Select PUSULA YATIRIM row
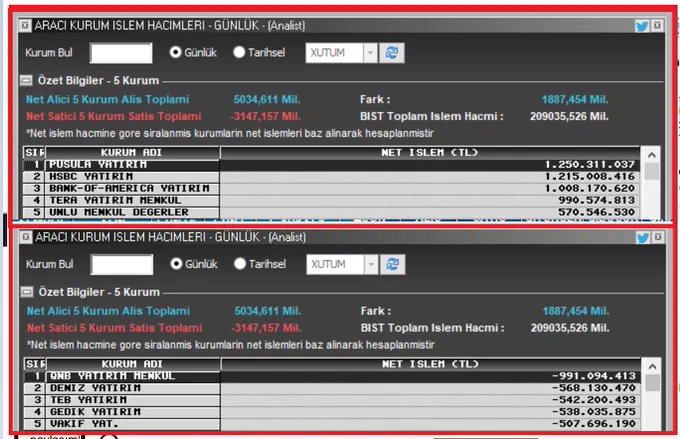 click(331, 165)
